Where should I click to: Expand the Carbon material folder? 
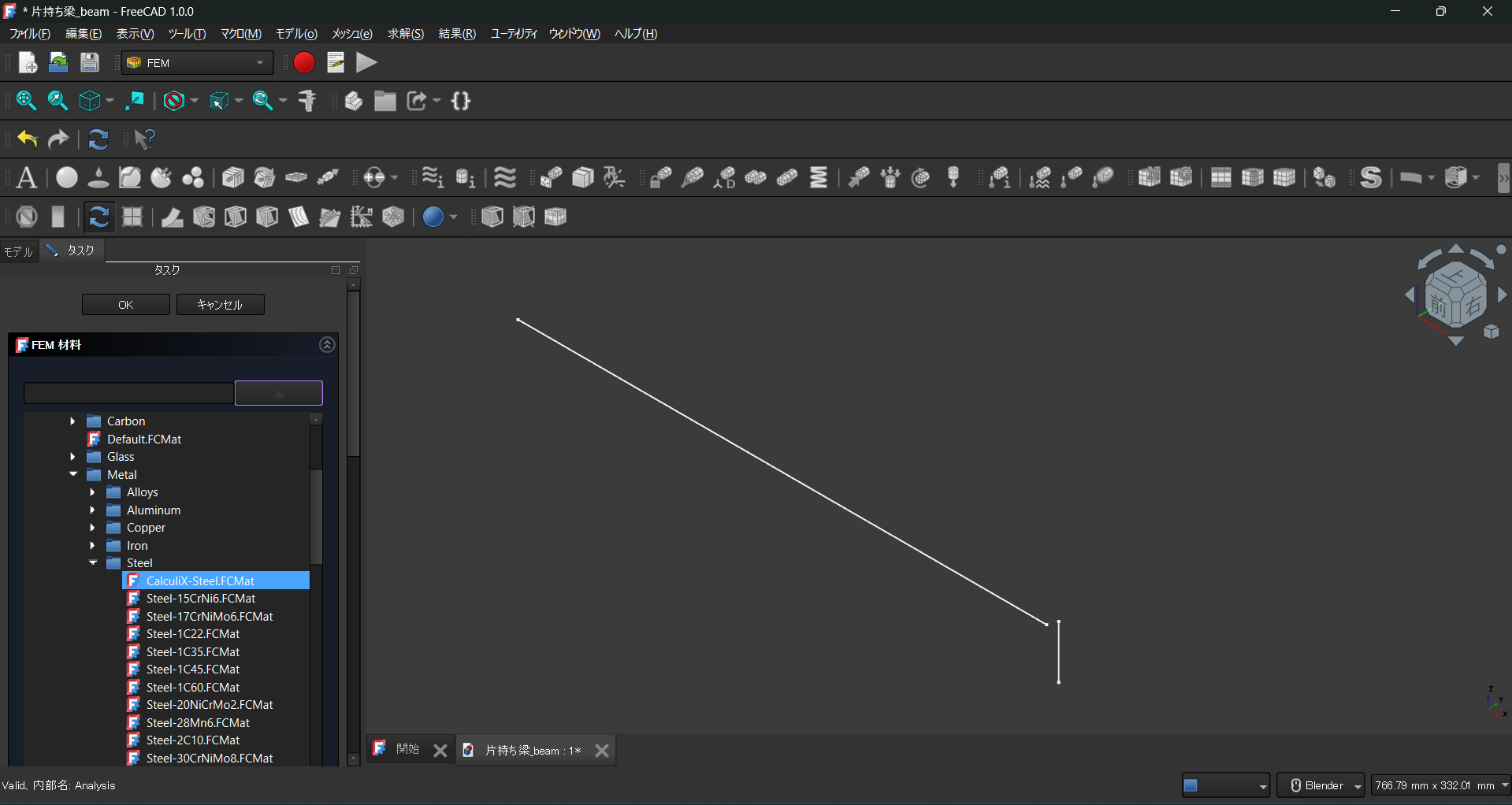click(x=72, y=421)
